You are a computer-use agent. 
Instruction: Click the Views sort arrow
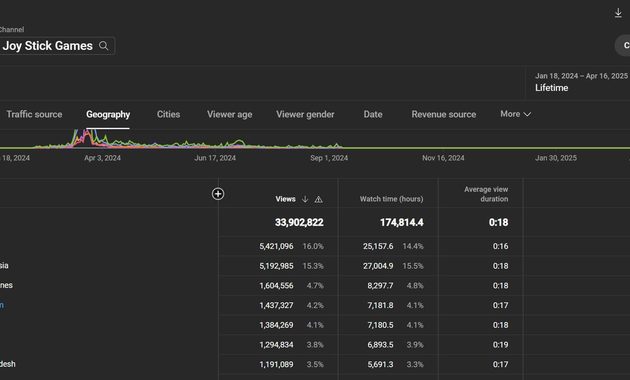(x=305, y=199)
